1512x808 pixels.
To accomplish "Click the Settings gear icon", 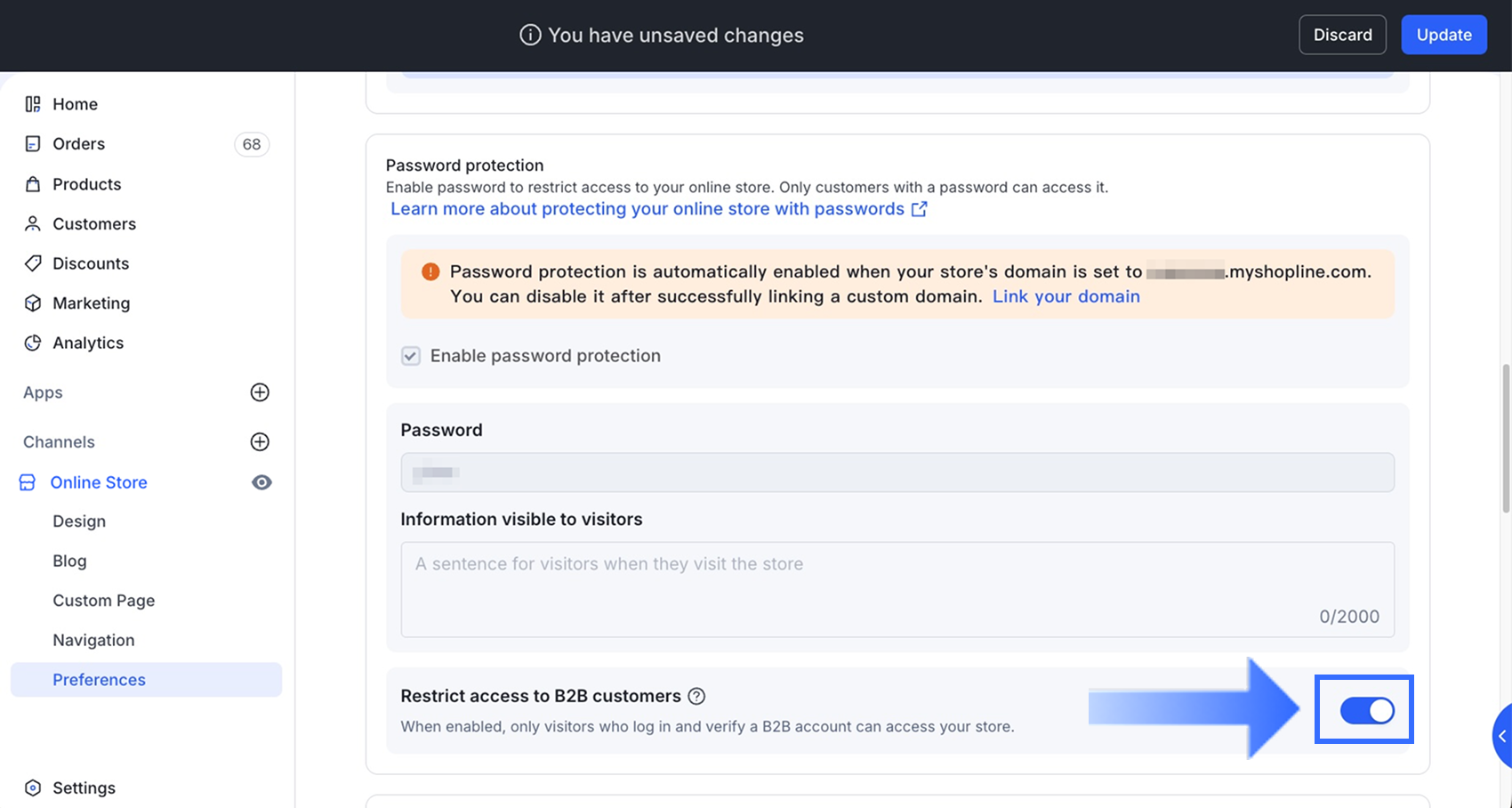I will [x=33, y=788].
